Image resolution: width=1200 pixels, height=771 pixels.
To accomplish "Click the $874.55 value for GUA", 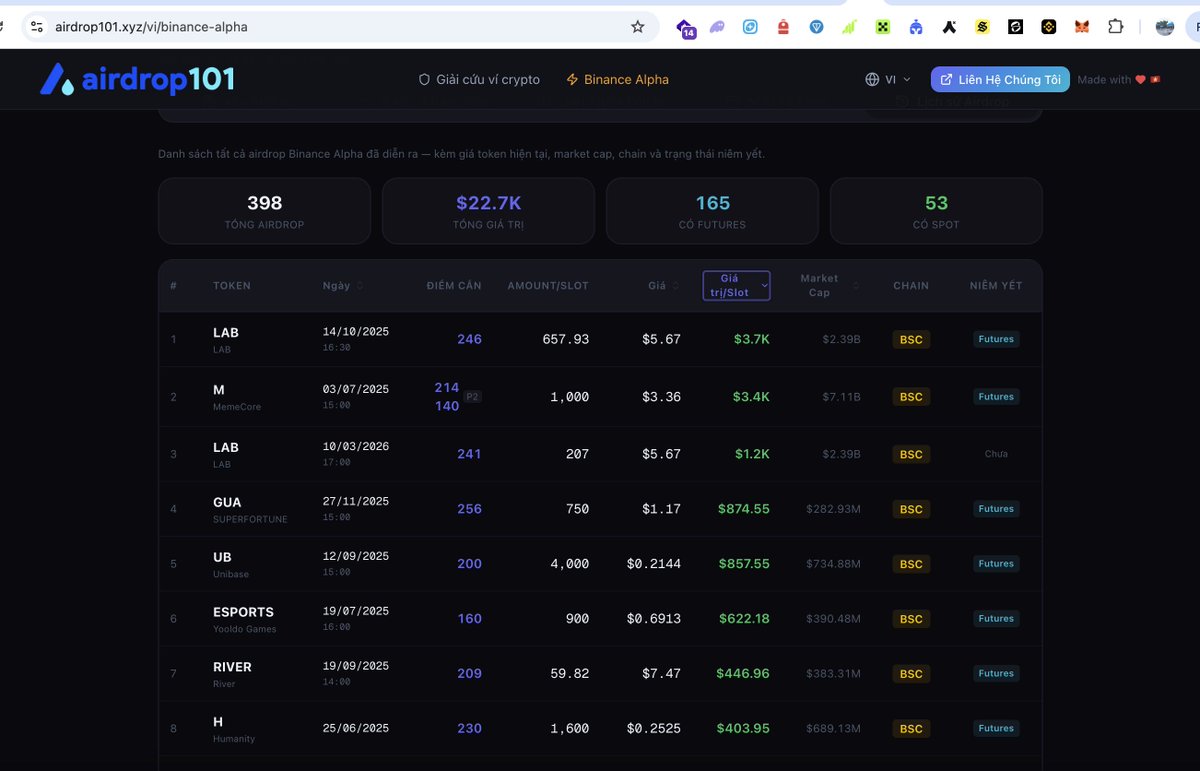I will [x=744, y=509].
